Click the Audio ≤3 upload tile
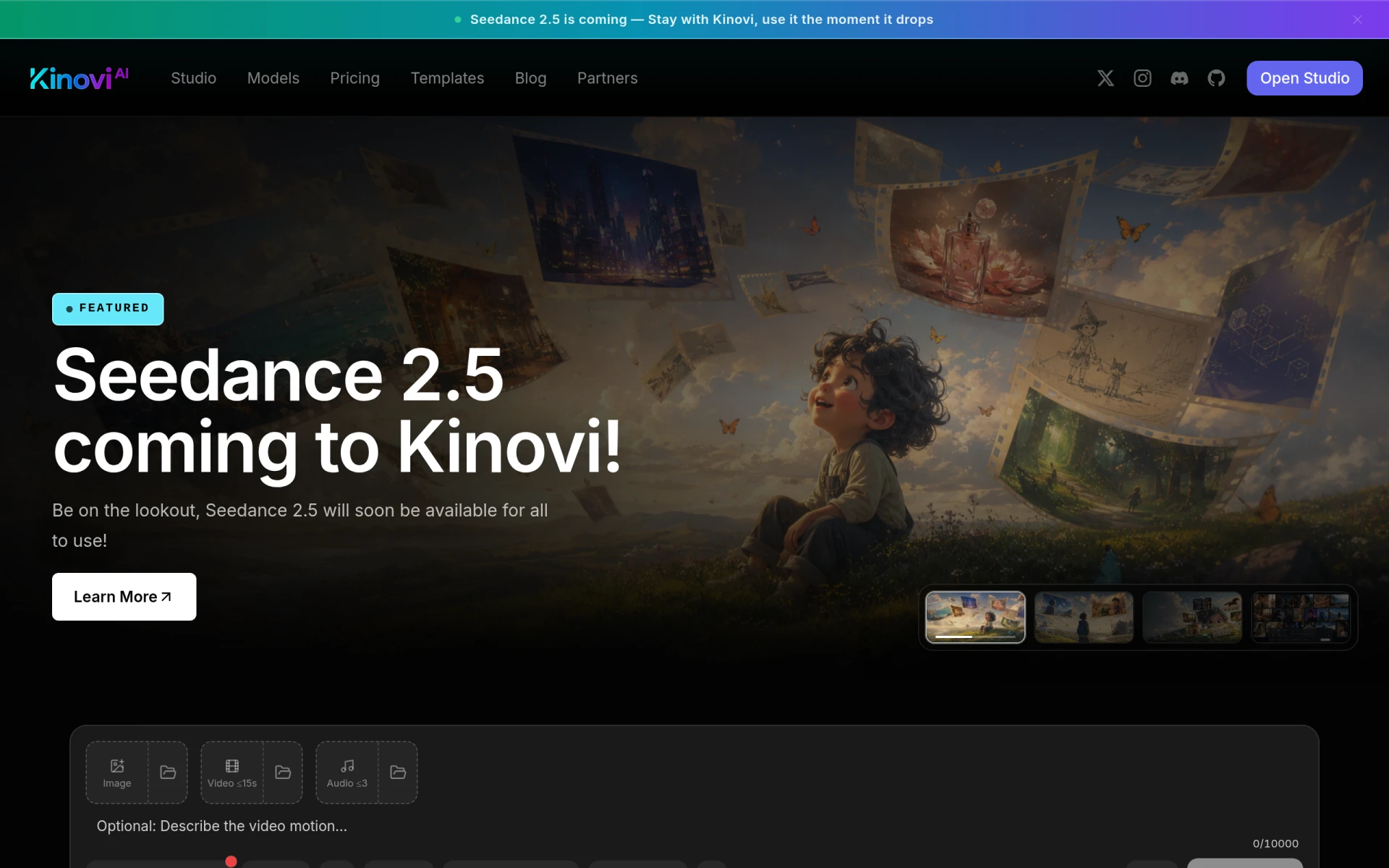Viewport: 1389px width, 868px height. click(x=347, y=773)
